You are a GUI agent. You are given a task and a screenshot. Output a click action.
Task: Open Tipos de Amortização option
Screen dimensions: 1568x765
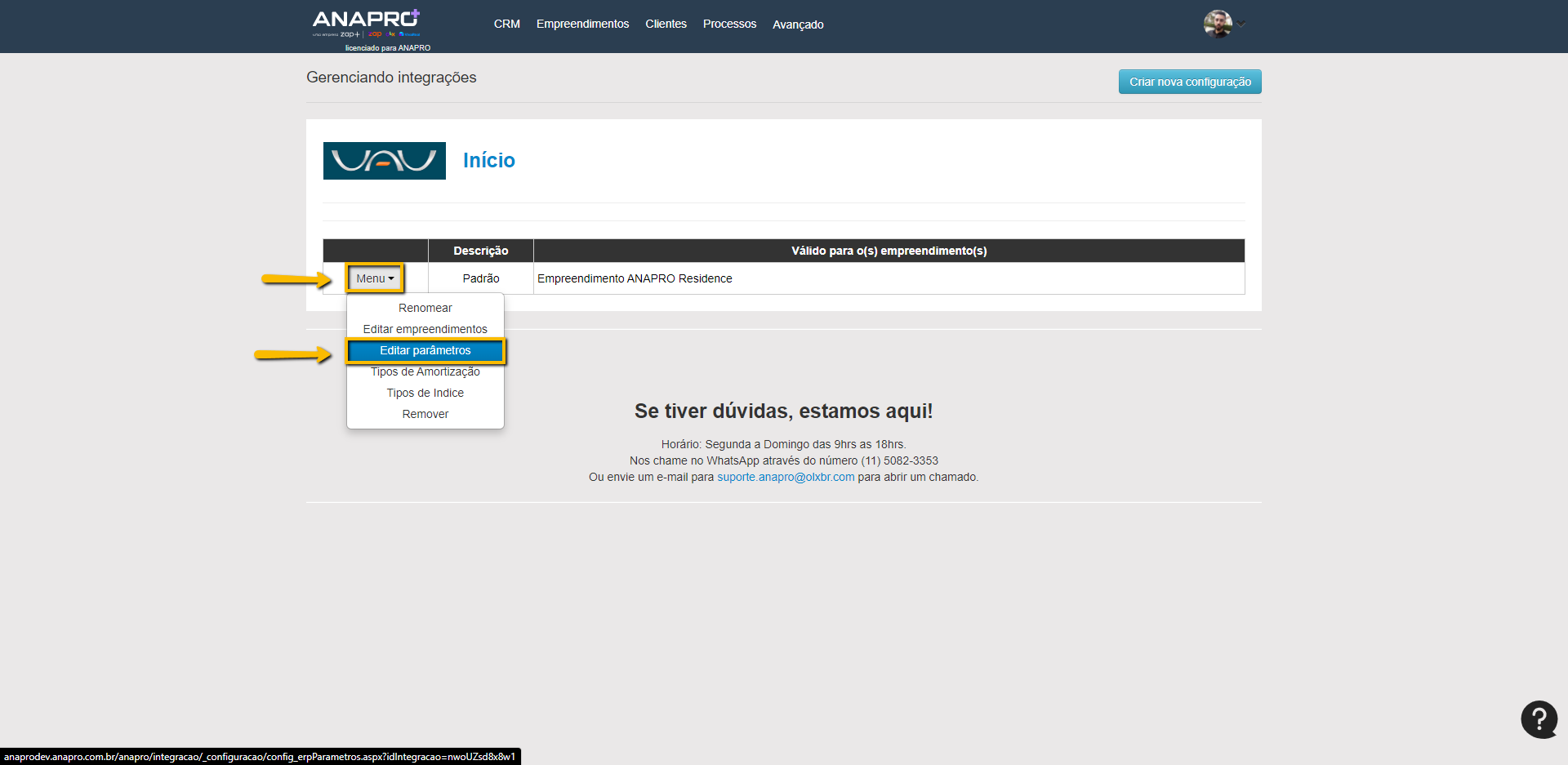pos(425,371)
